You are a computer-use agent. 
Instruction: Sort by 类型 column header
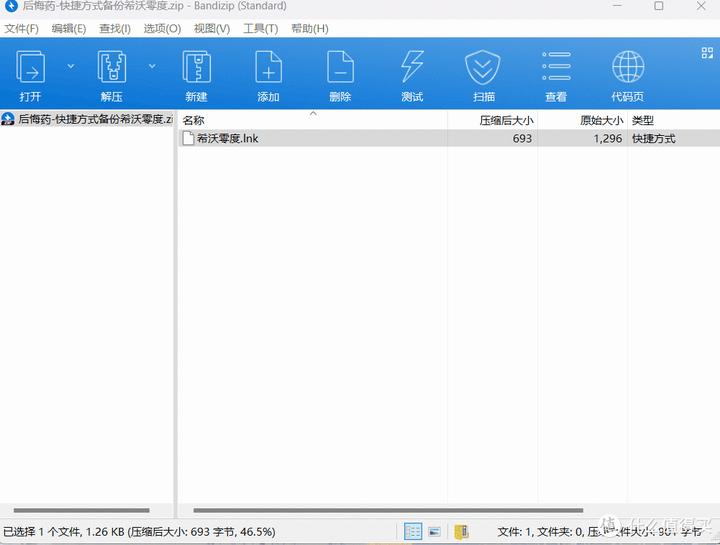click(x=674, y=120)
